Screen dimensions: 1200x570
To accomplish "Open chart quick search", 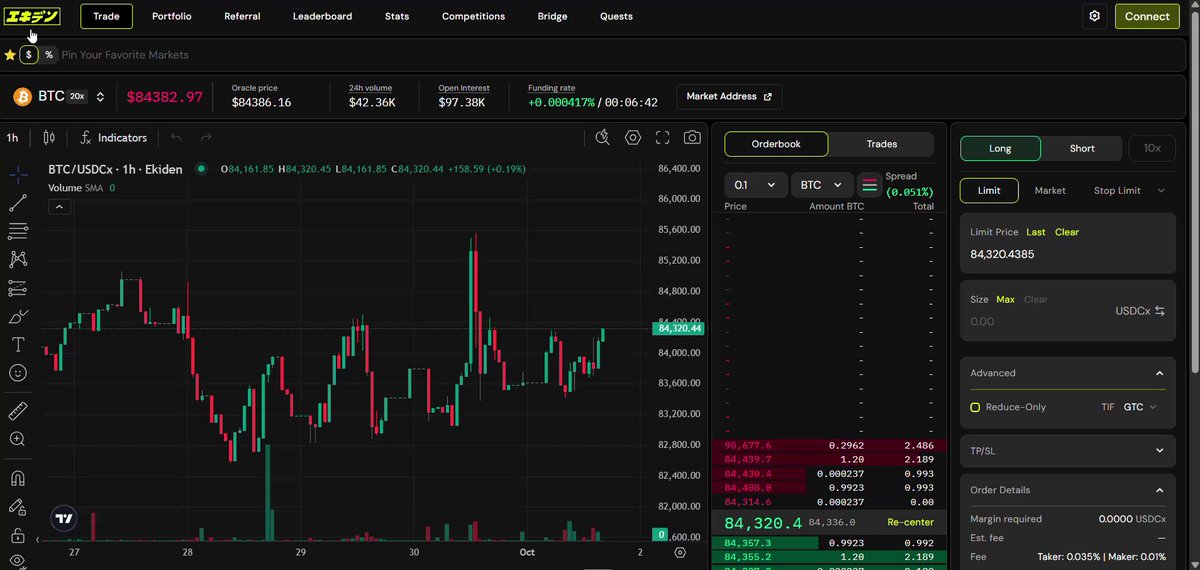I will pos(603,138).
